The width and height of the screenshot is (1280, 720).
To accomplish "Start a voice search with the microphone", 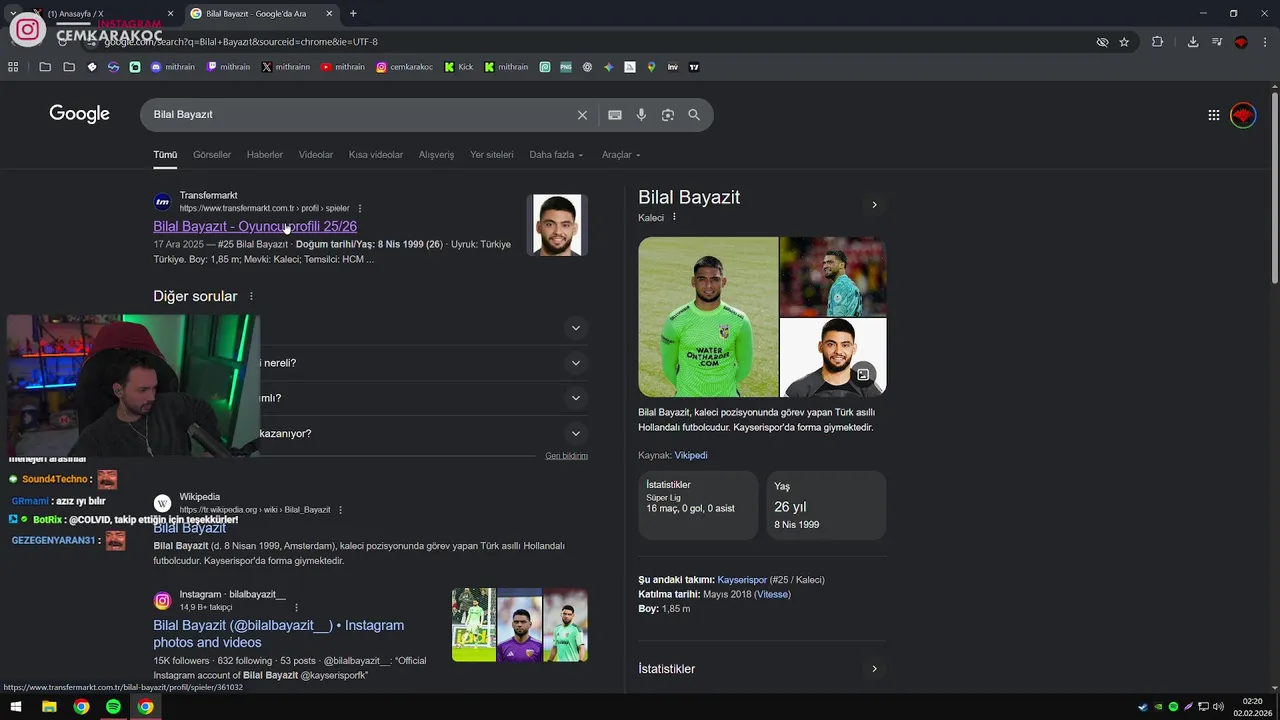I will pos(641,115).
